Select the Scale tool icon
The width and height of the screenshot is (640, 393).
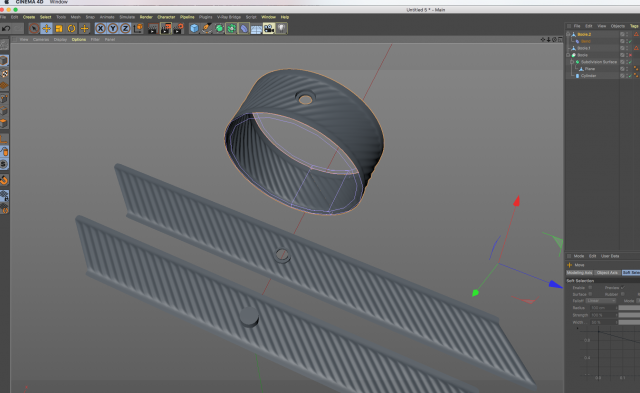point(59,28)
